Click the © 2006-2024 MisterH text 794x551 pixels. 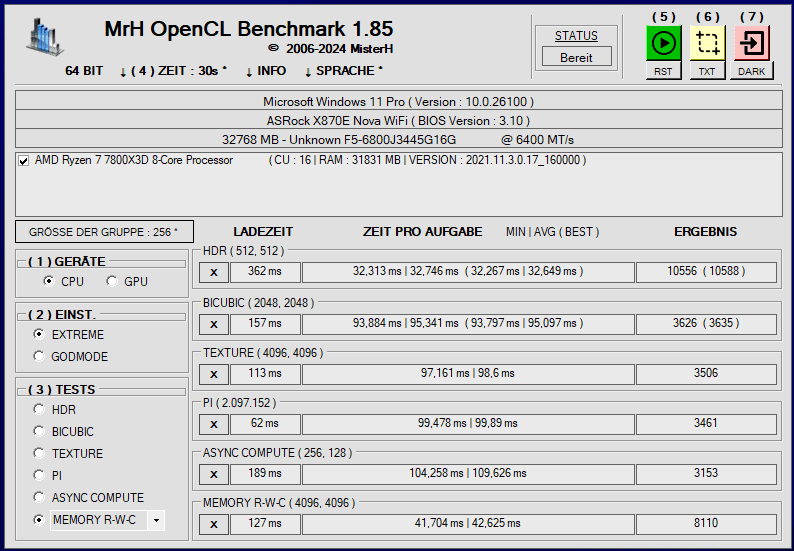331,49
